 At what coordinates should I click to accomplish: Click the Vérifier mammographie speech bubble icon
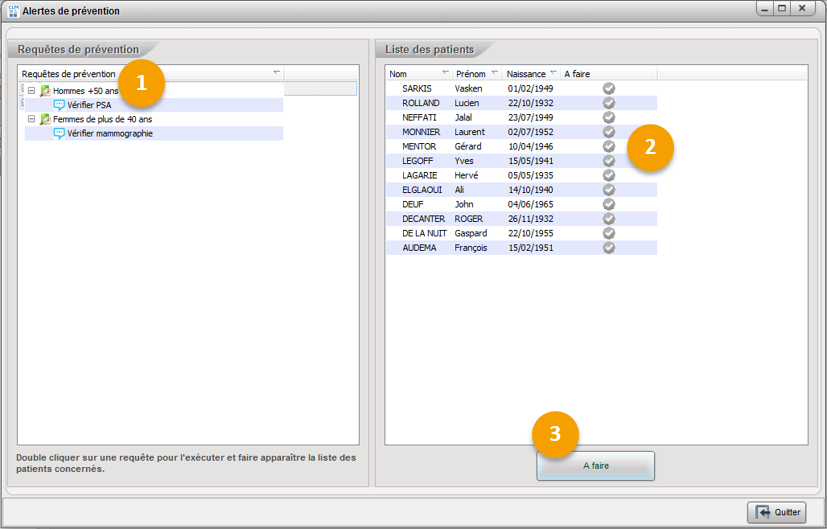point(59,133)
